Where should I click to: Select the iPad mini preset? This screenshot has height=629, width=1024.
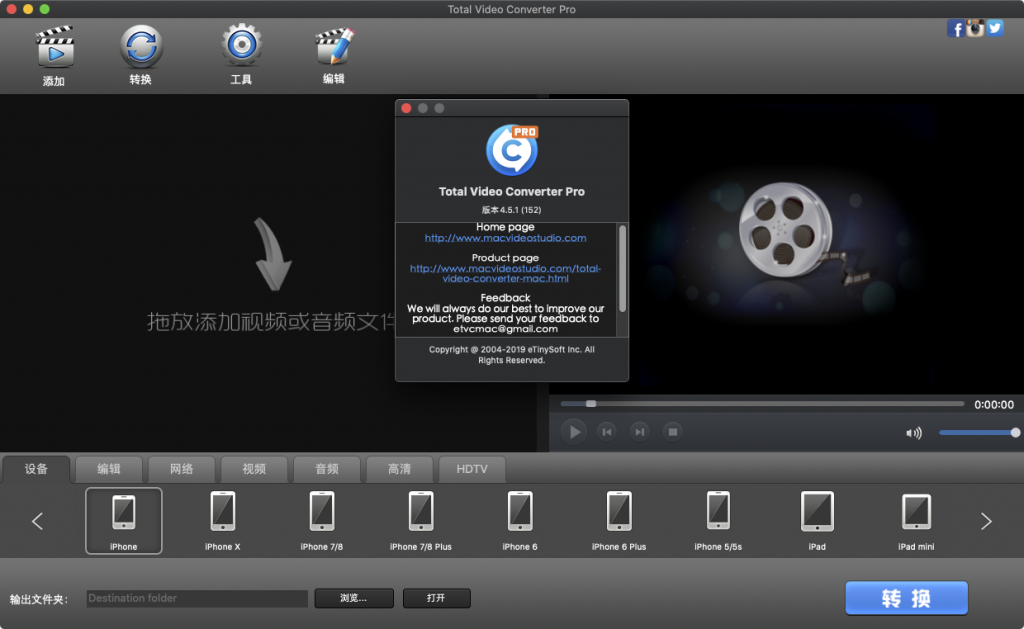click(916, 521)
